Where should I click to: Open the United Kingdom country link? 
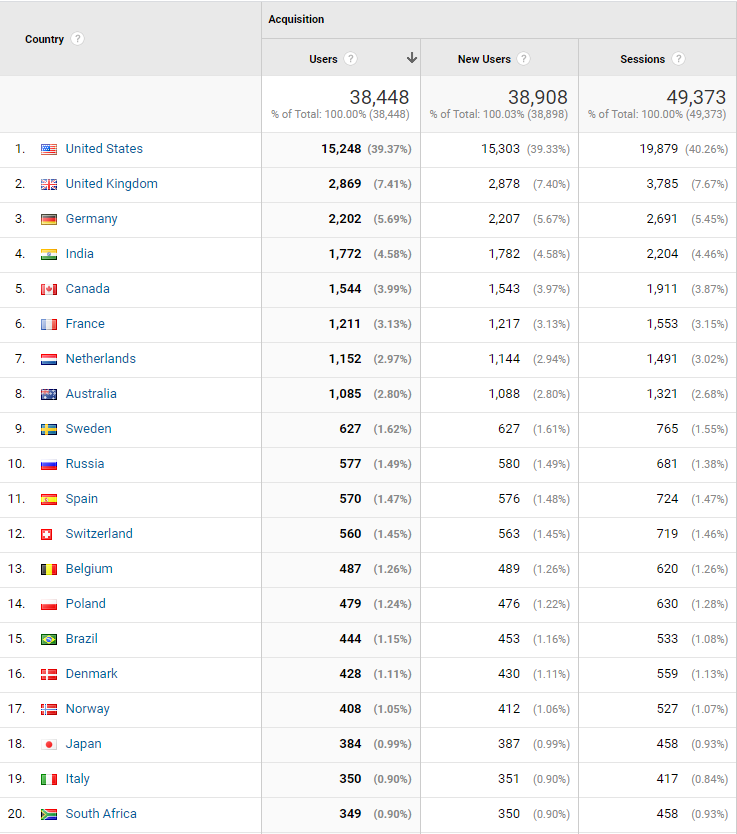click(111, 184)
